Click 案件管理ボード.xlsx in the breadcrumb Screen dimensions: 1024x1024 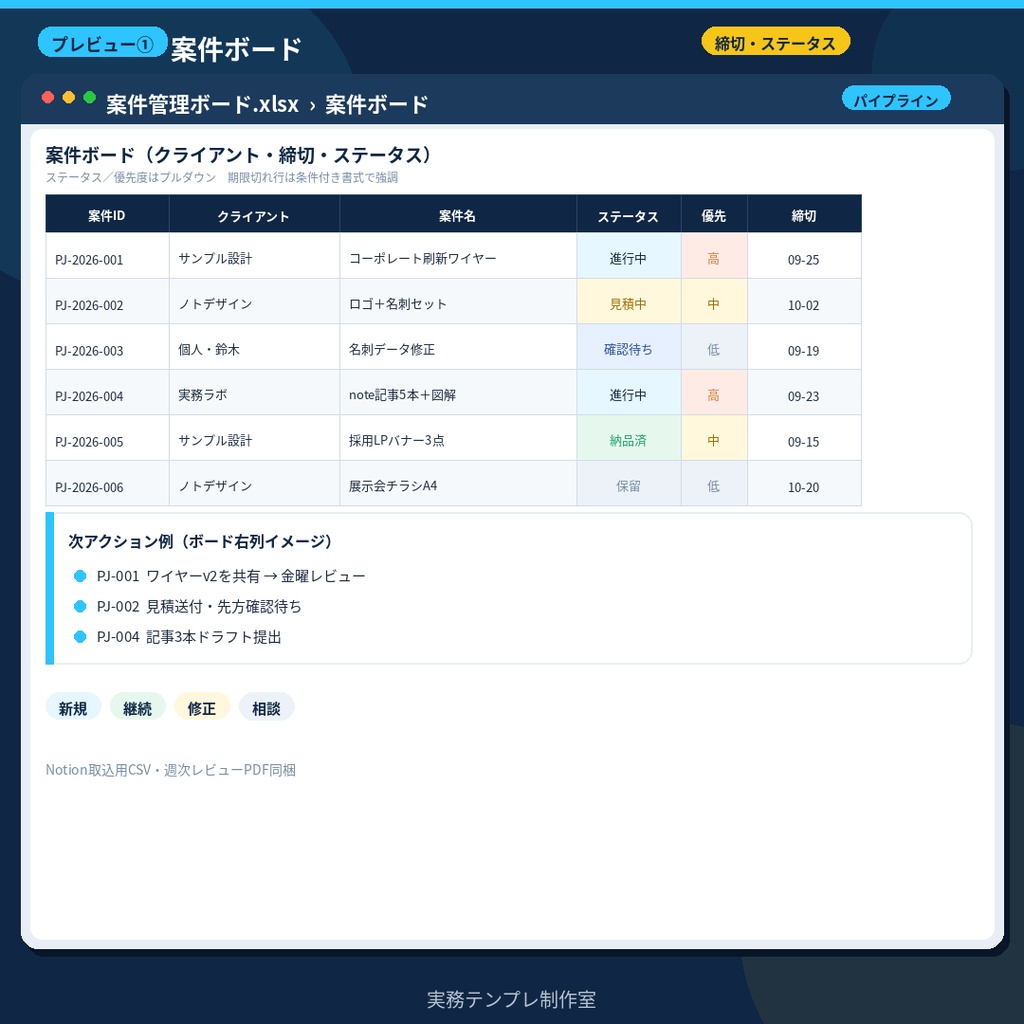(202, 104)
